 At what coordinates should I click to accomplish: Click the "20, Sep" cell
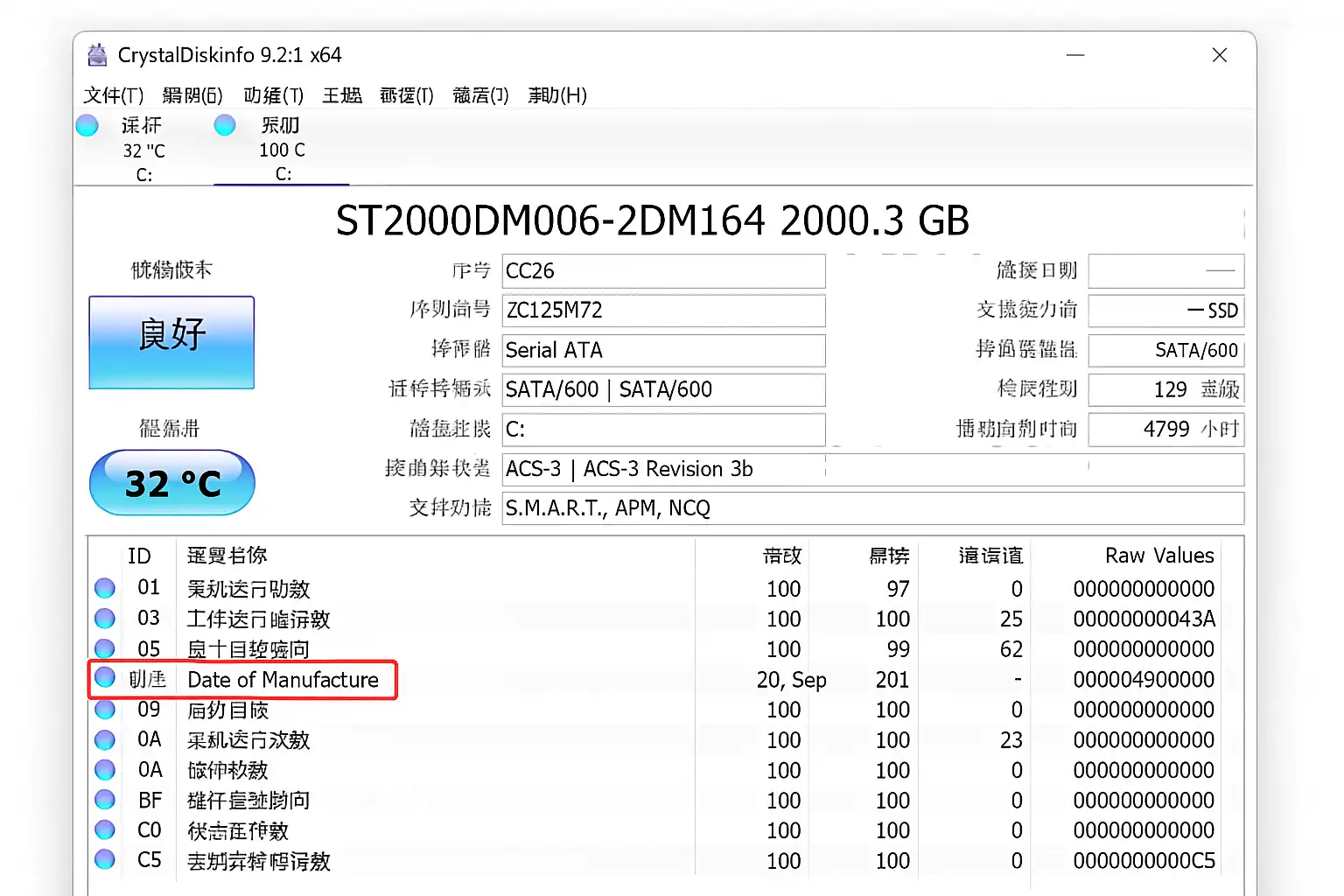point(792,680)
